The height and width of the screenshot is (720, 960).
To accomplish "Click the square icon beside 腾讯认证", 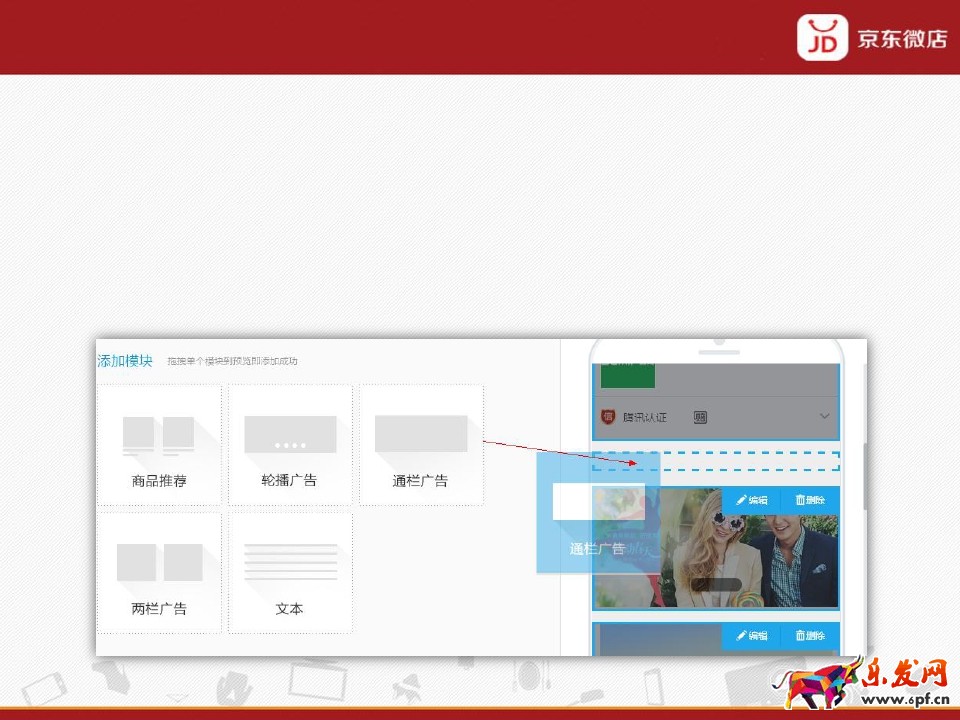I will [x=700, y=417].
